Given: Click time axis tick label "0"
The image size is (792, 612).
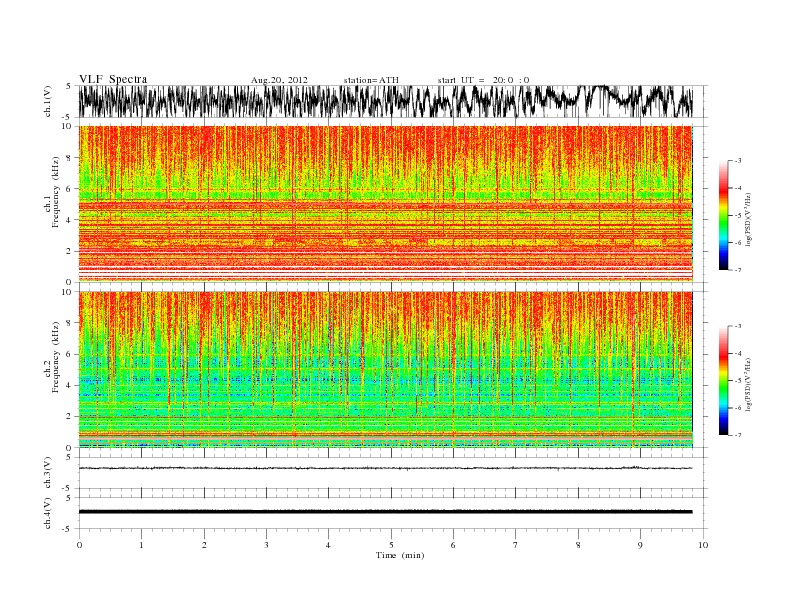Looking at the screenshot, I should point(79,545).
